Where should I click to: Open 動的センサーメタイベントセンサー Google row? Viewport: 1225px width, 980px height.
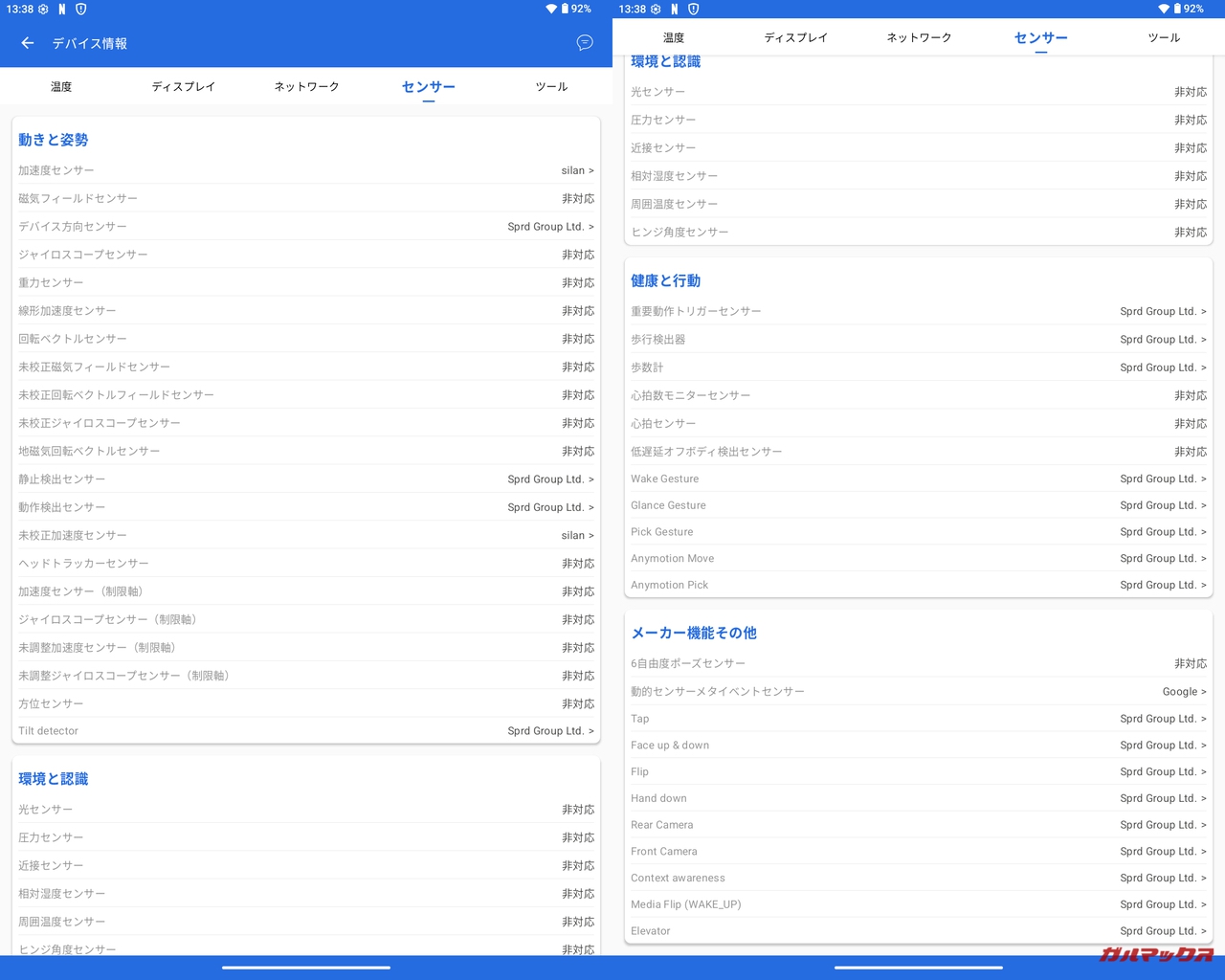(919, 691)
